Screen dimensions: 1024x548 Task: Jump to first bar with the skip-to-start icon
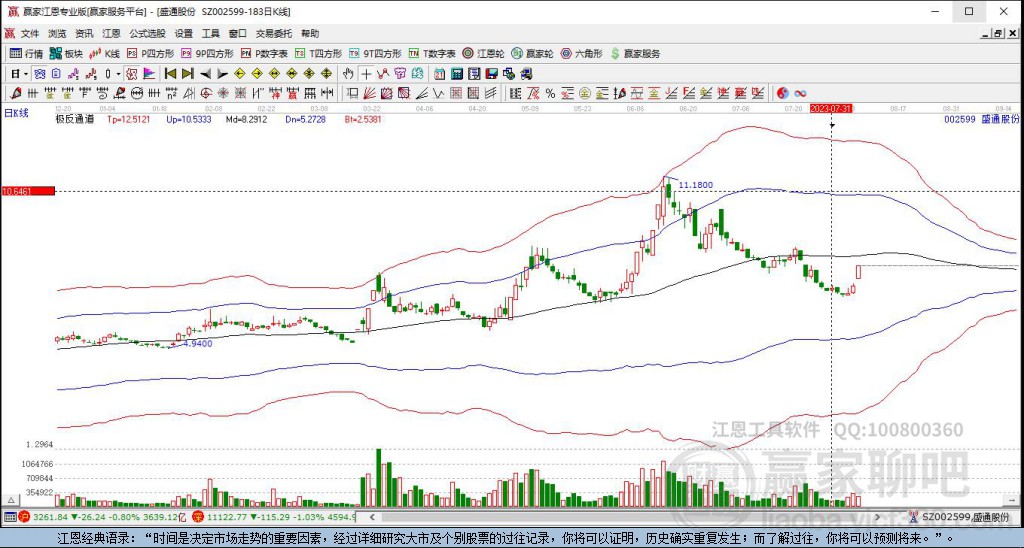170,74
